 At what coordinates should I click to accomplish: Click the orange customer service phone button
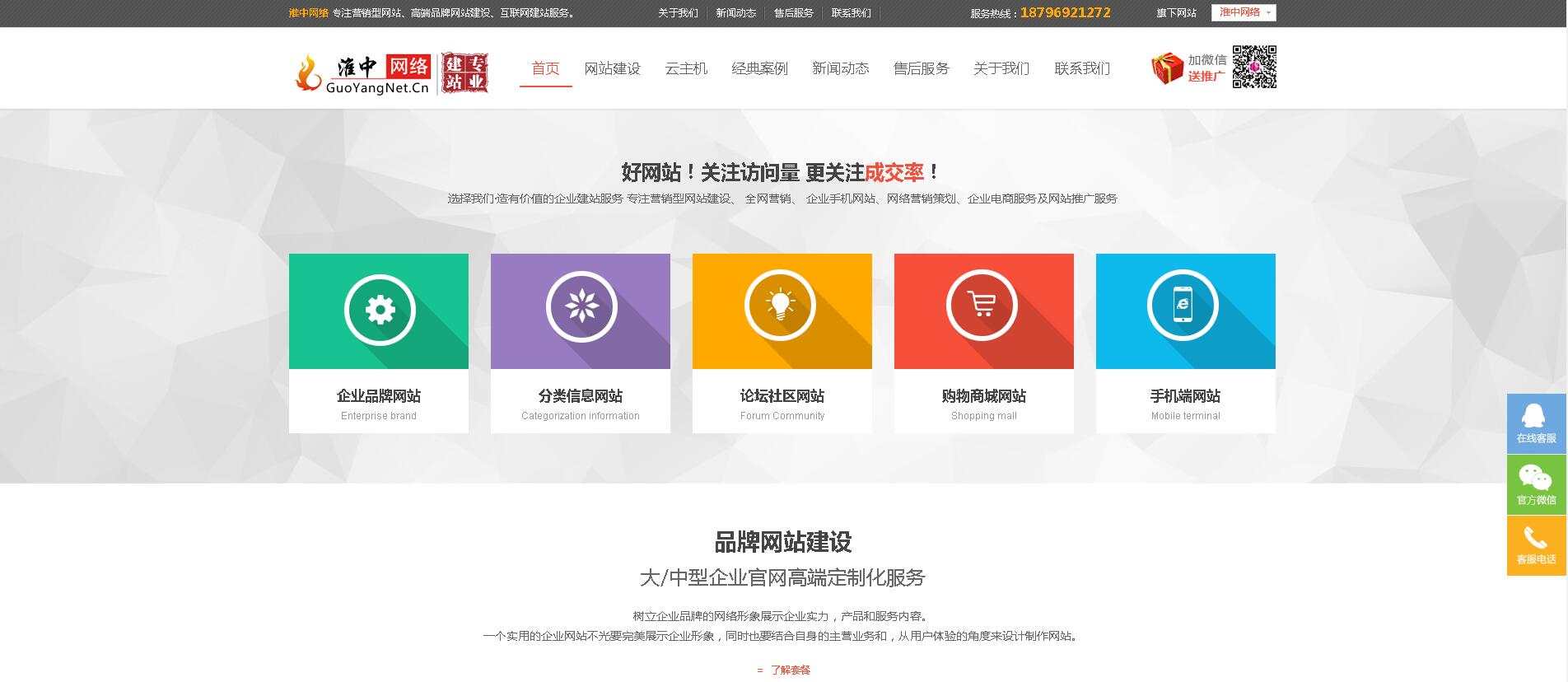coord(1536,545)
